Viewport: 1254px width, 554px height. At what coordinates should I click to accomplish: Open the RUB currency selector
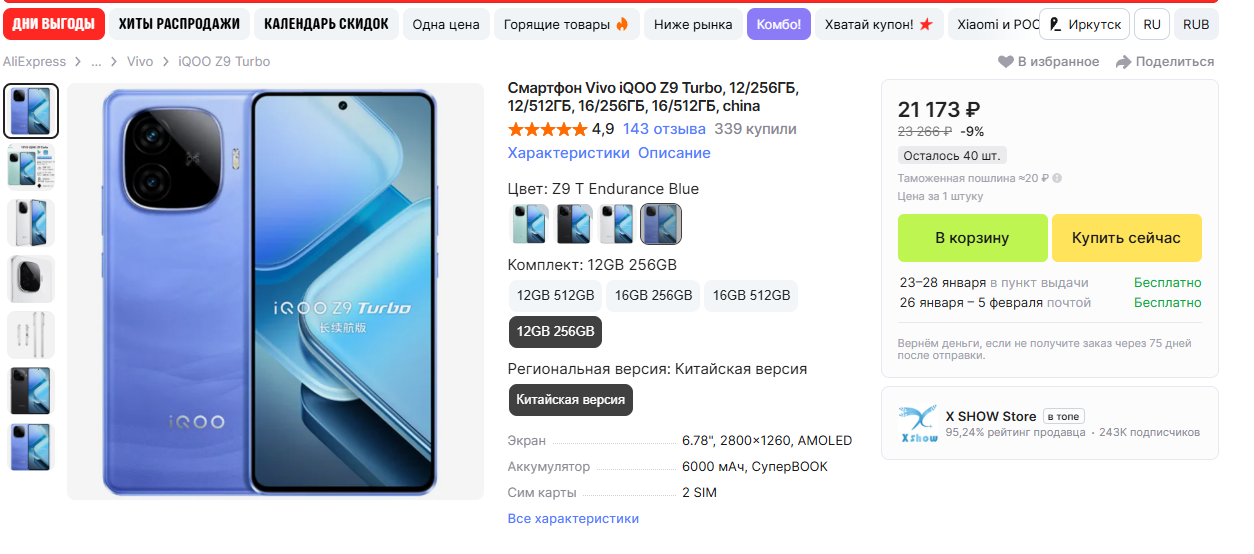point(1196,24)
